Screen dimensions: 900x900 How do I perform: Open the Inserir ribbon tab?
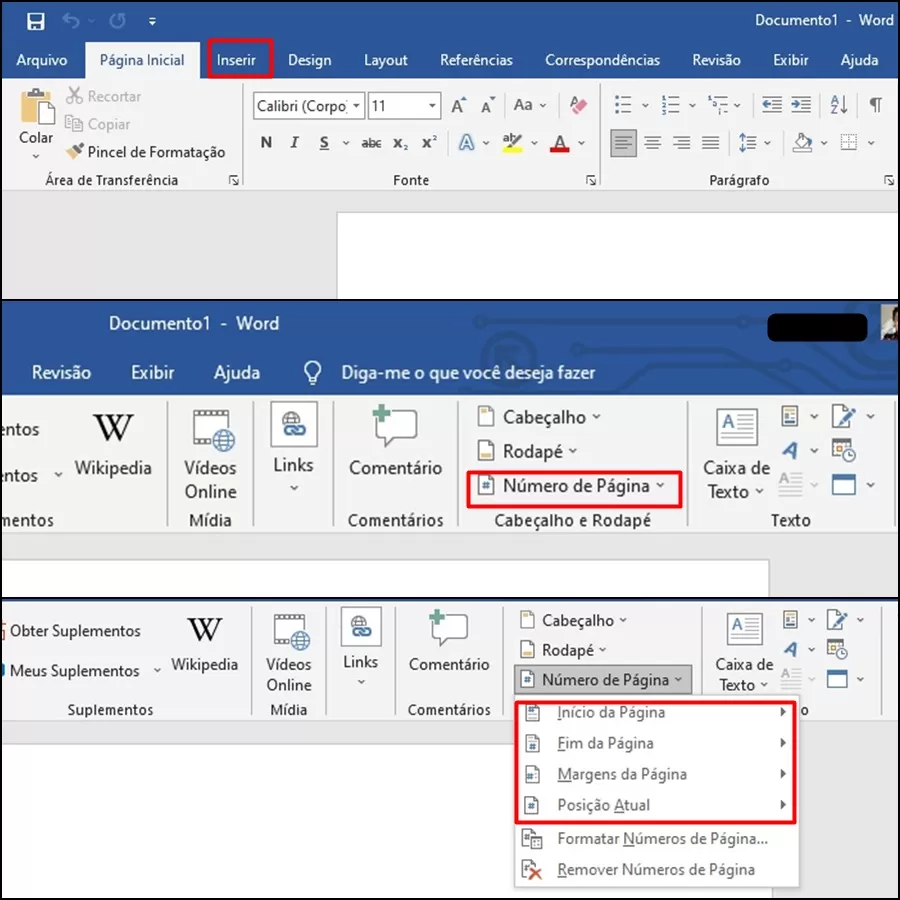click(x=236, y=60)
